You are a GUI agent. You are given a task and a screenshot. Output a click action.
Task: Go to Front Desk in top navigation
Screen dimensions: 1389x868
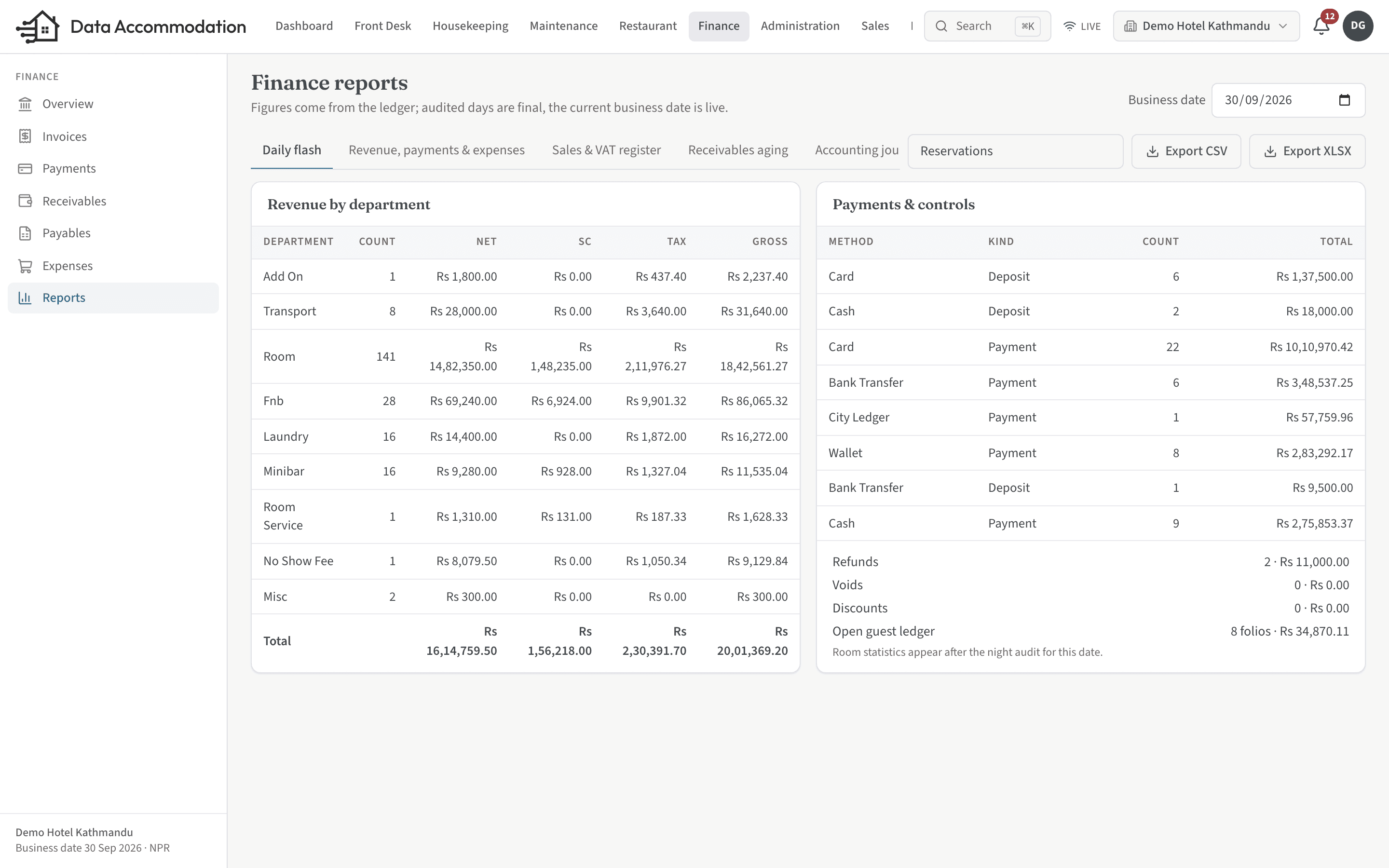(x=382, y=26)
